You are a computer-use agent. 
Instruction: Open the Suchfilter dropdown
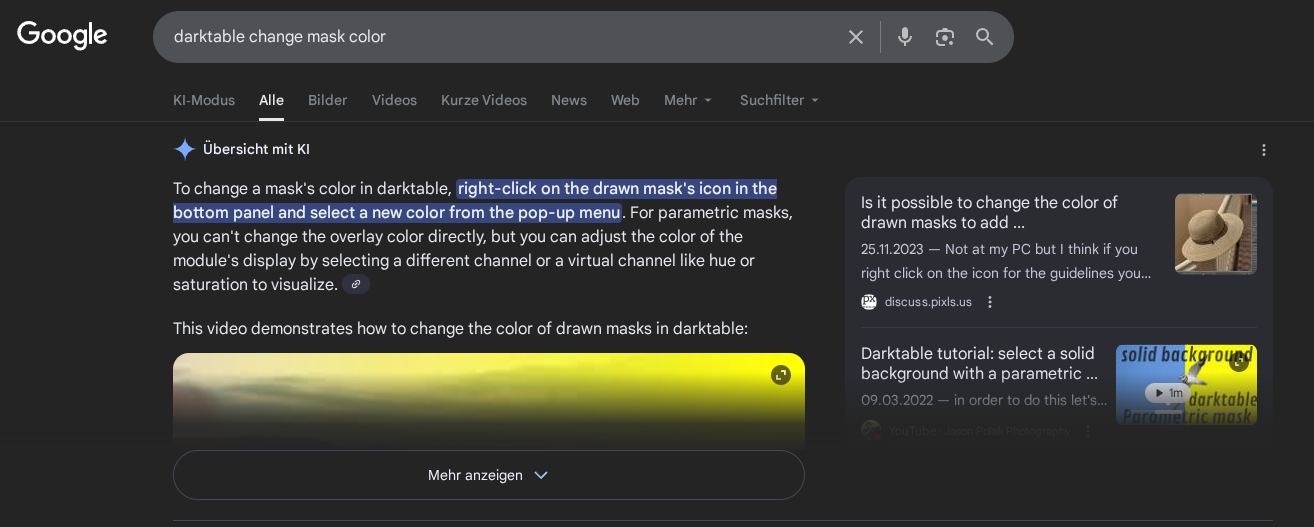pos(779,100)
